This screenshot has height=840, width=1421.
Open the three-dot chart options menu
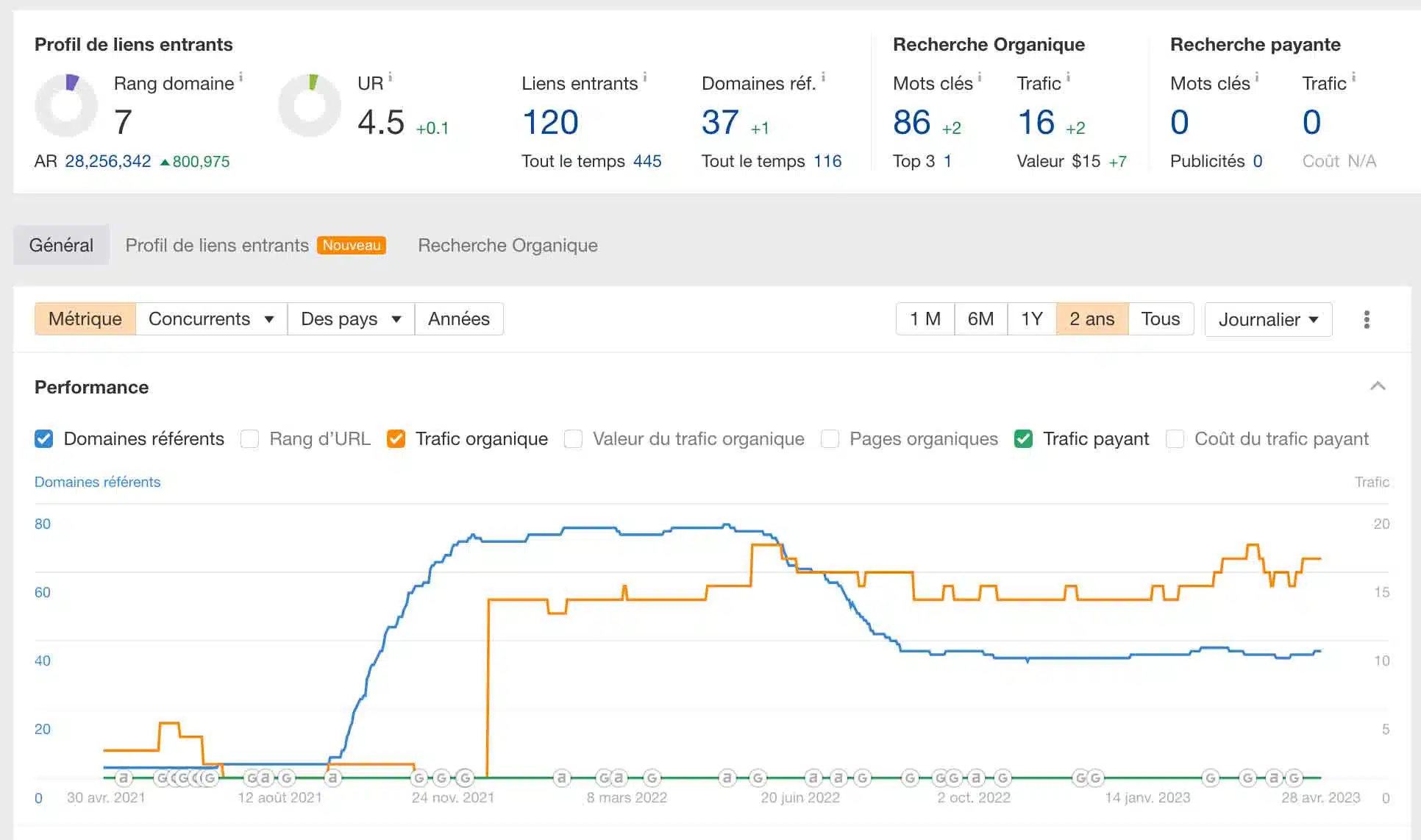pos(1367,319)
